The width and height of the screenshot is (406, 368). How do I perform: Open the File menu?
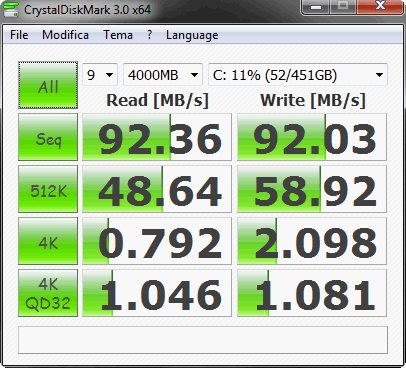(19, 35)
